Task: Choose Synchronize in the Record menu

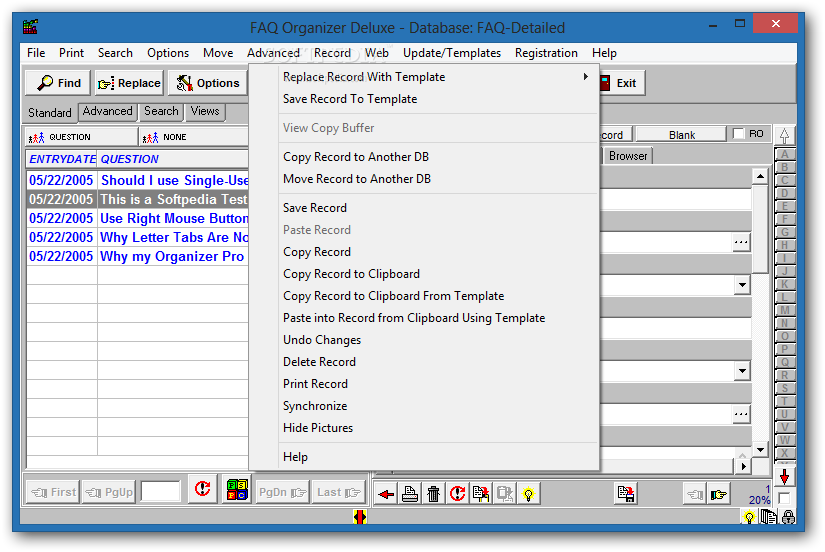Action: point(315,406)
